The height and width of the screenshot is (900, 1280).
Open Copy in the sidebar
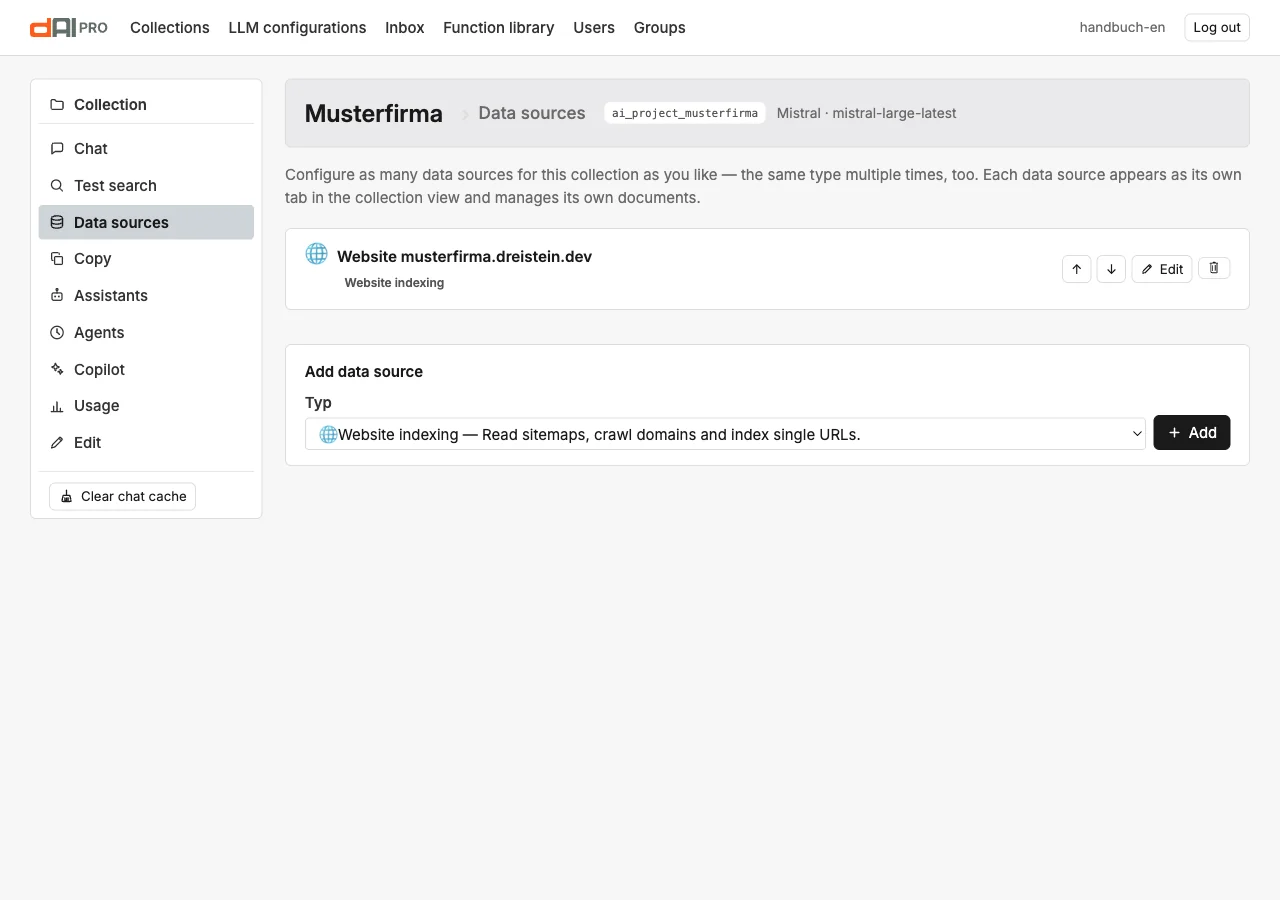(146, 259)
